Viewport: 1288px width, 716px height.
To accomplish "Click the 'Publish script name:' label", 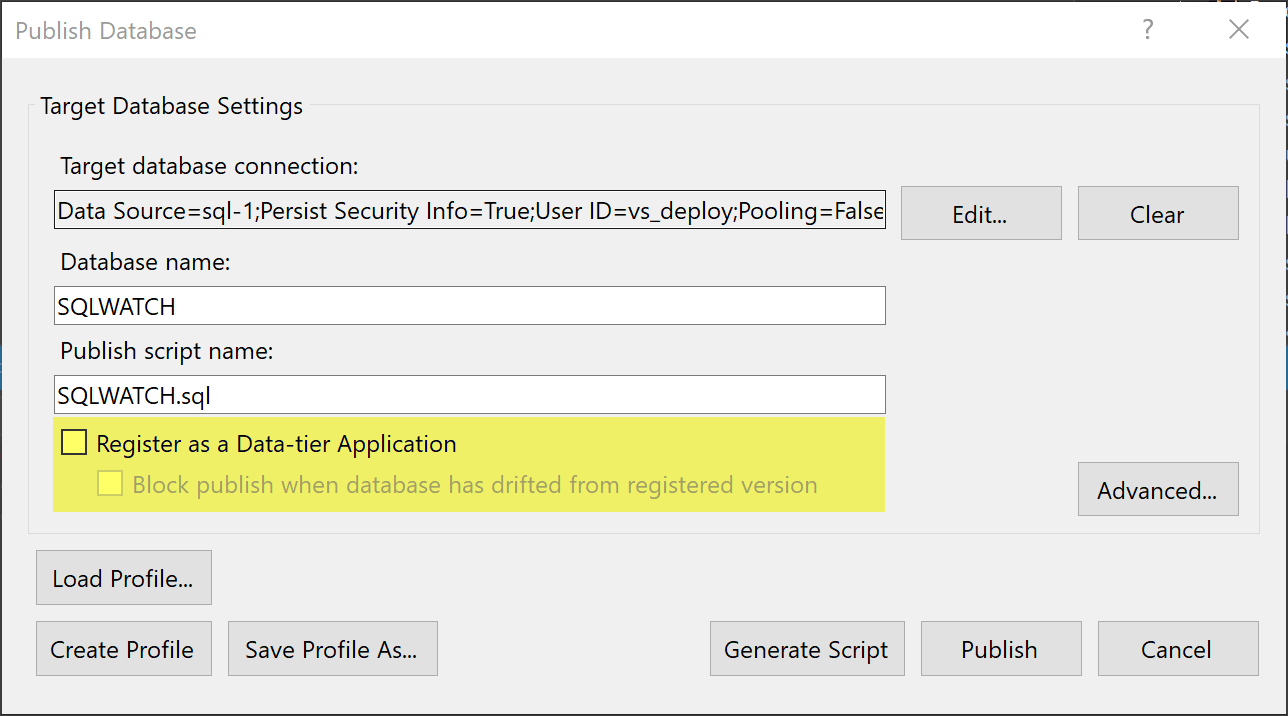I will tap(167, 351).
